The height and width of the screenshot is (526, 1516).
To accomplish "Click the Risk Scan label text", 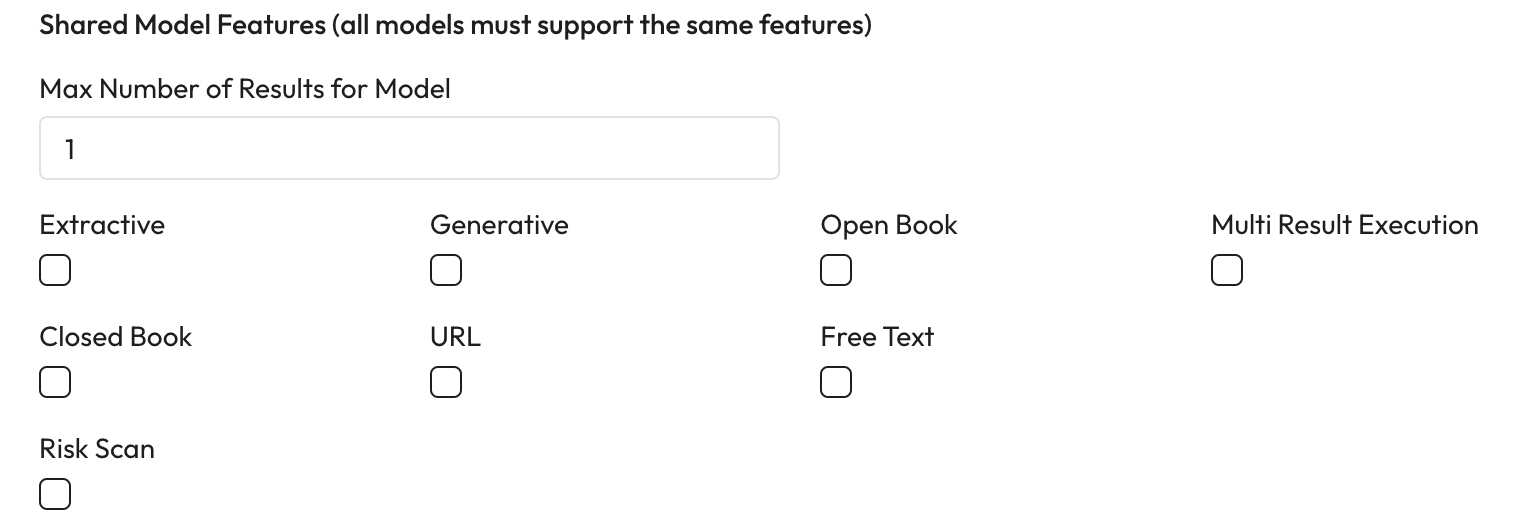I will click(97, 449).
